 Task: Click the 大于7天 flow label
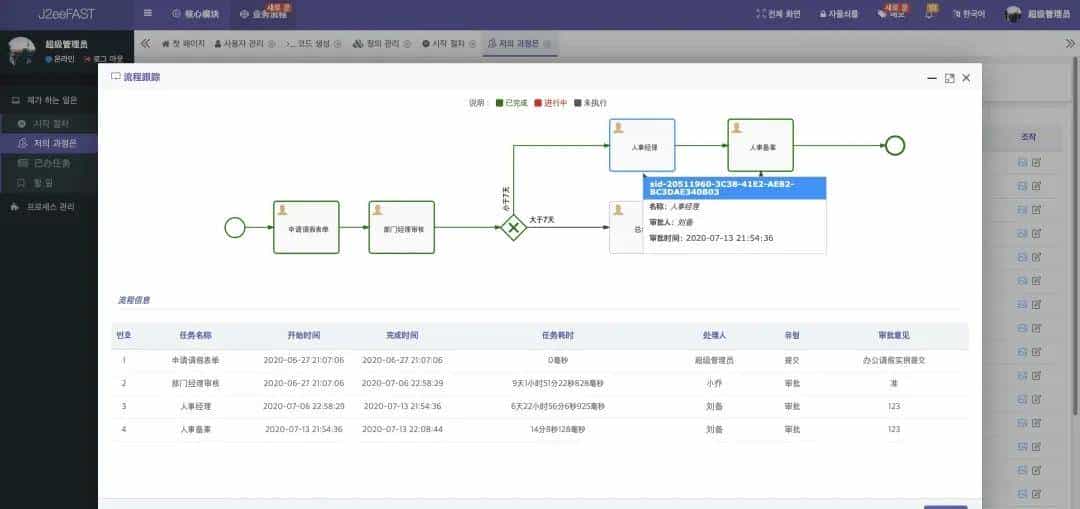tap(542, 219)
